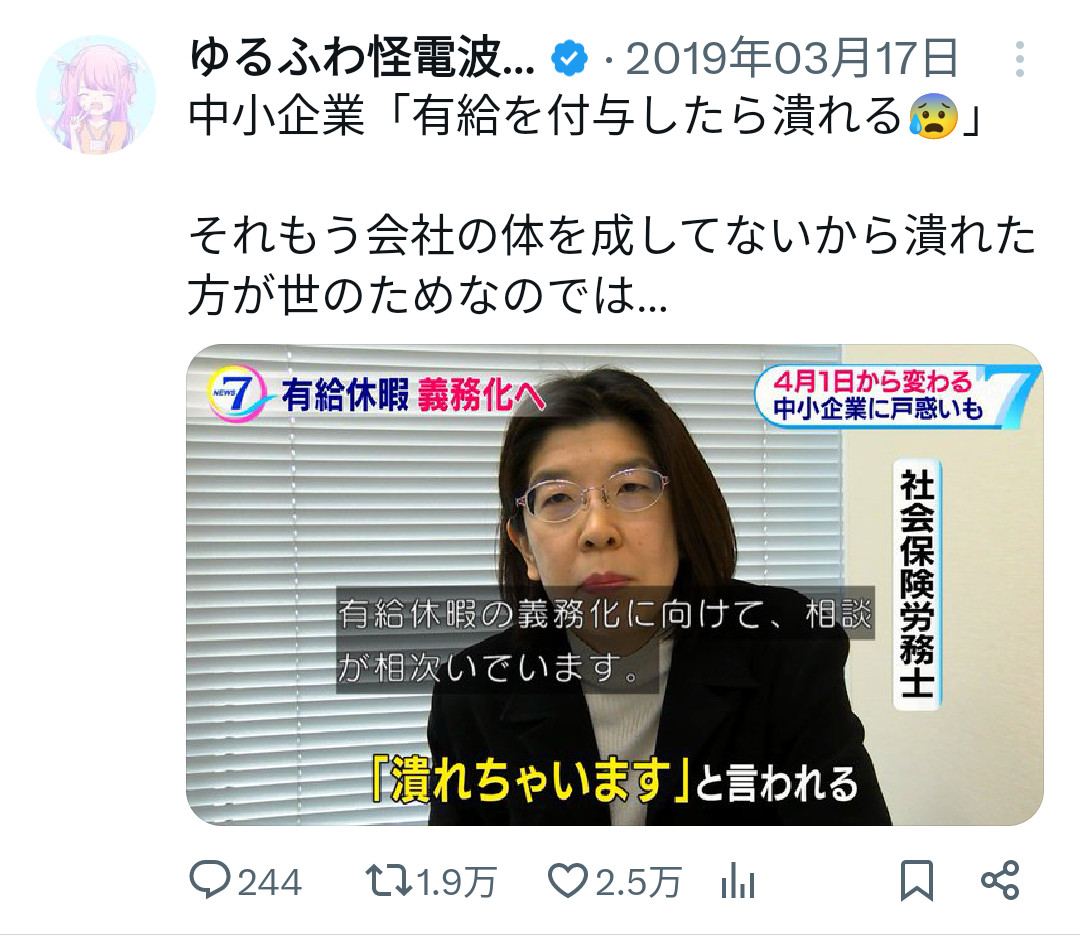This screenshot has height=939, width=1080.
Task: Click the NEWS 7 logo in image
Action: (237, 393)
